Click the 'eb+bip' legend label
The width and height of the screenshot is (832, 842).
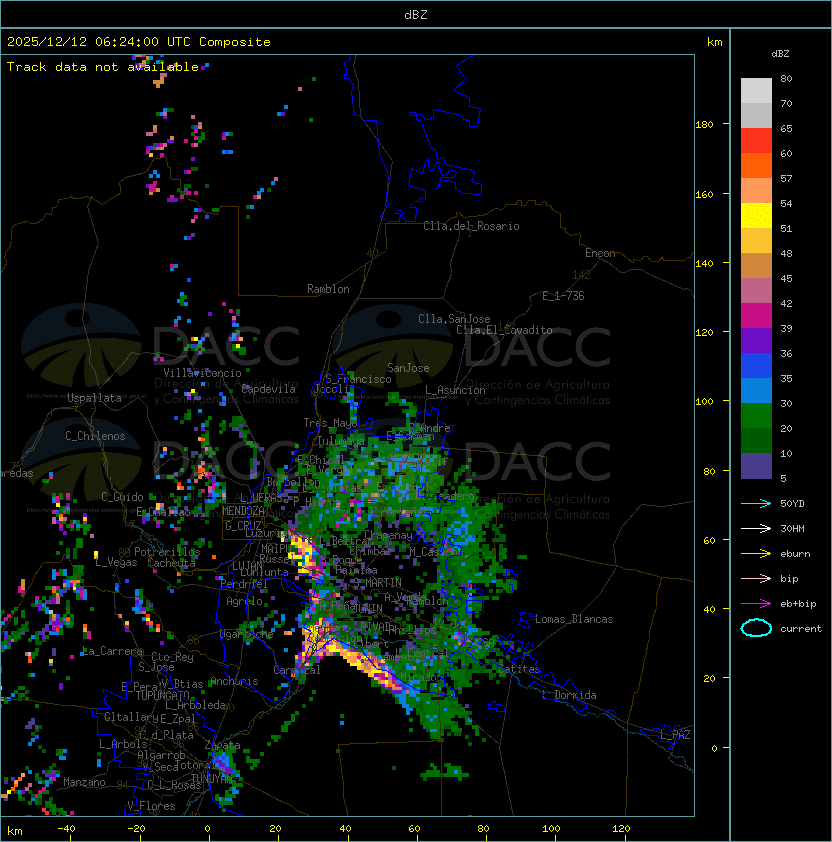click(798, 604)
